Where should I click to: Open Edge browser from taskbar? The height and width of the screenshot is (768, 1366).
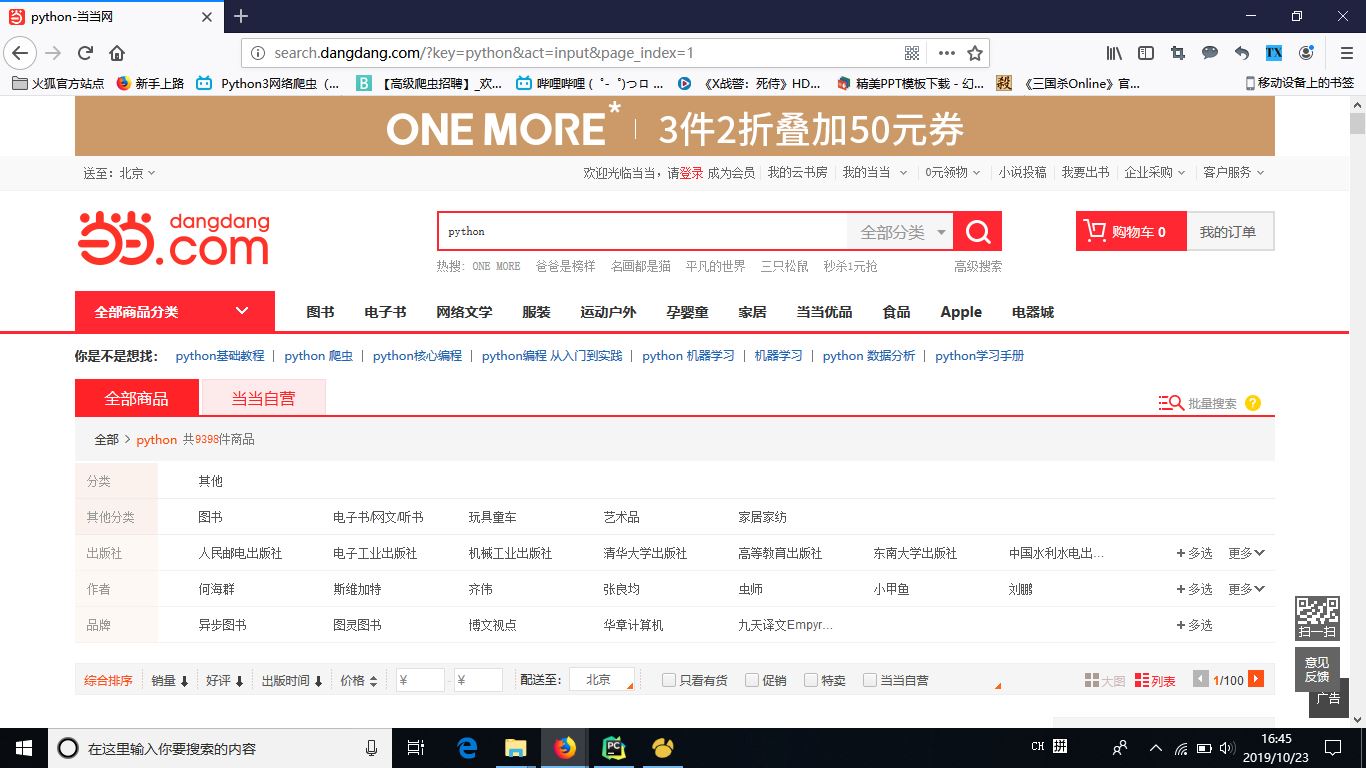[x=467, y=747]
